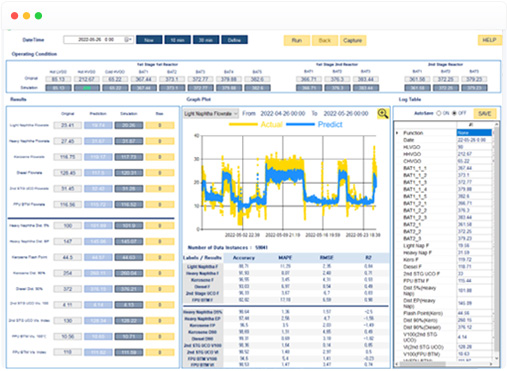Click the Original BAT1 field 367.44
This screenshot has height=371, width=507.
143,79
